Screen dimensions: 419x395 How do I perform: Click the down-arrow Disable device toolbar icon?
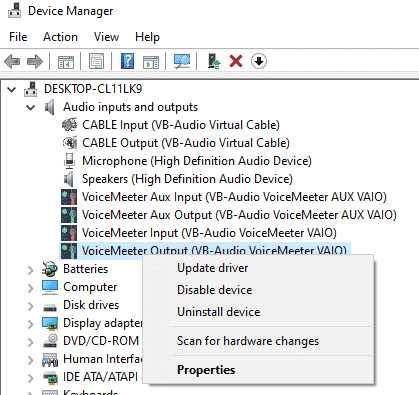coord(259,61)
